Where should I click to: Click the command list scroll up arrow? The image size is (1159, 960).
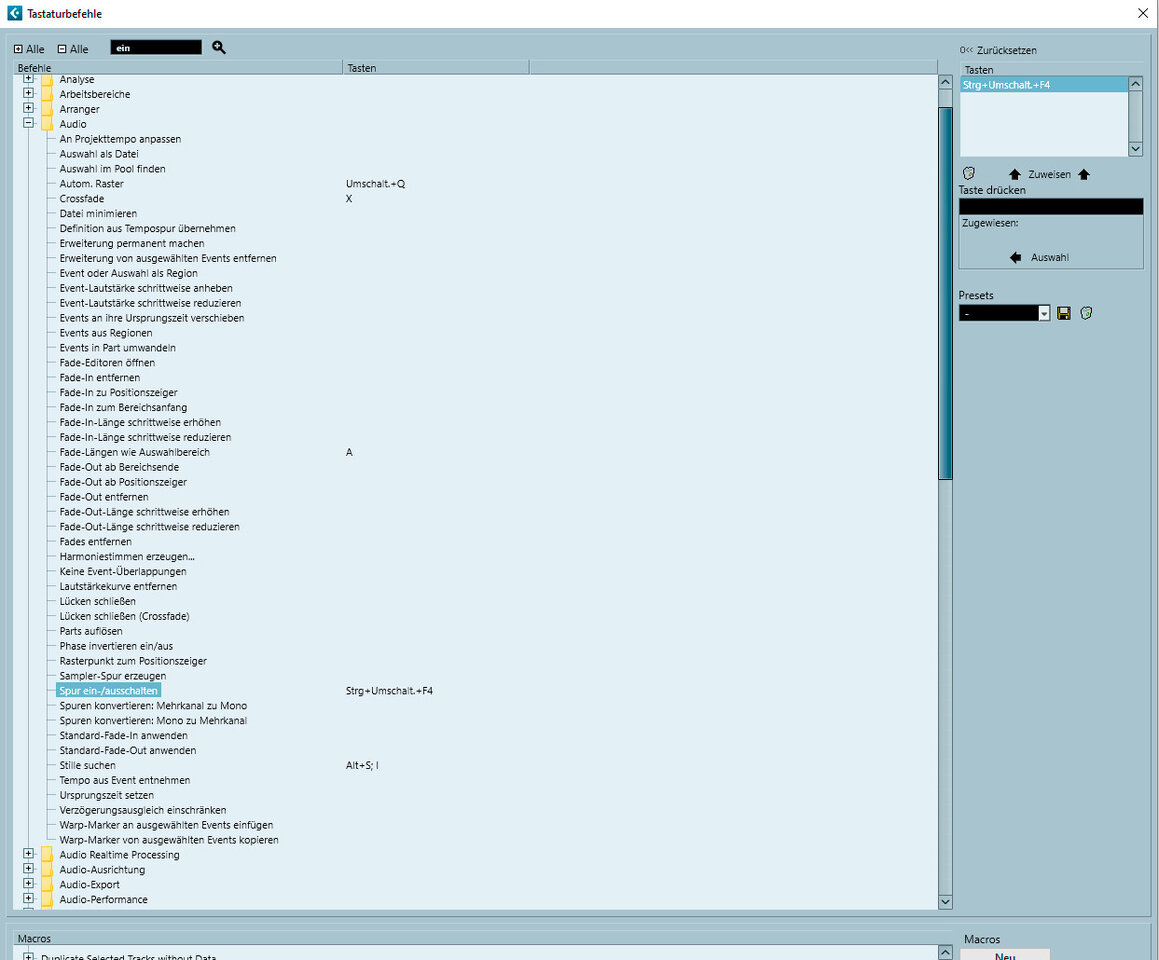945,82
